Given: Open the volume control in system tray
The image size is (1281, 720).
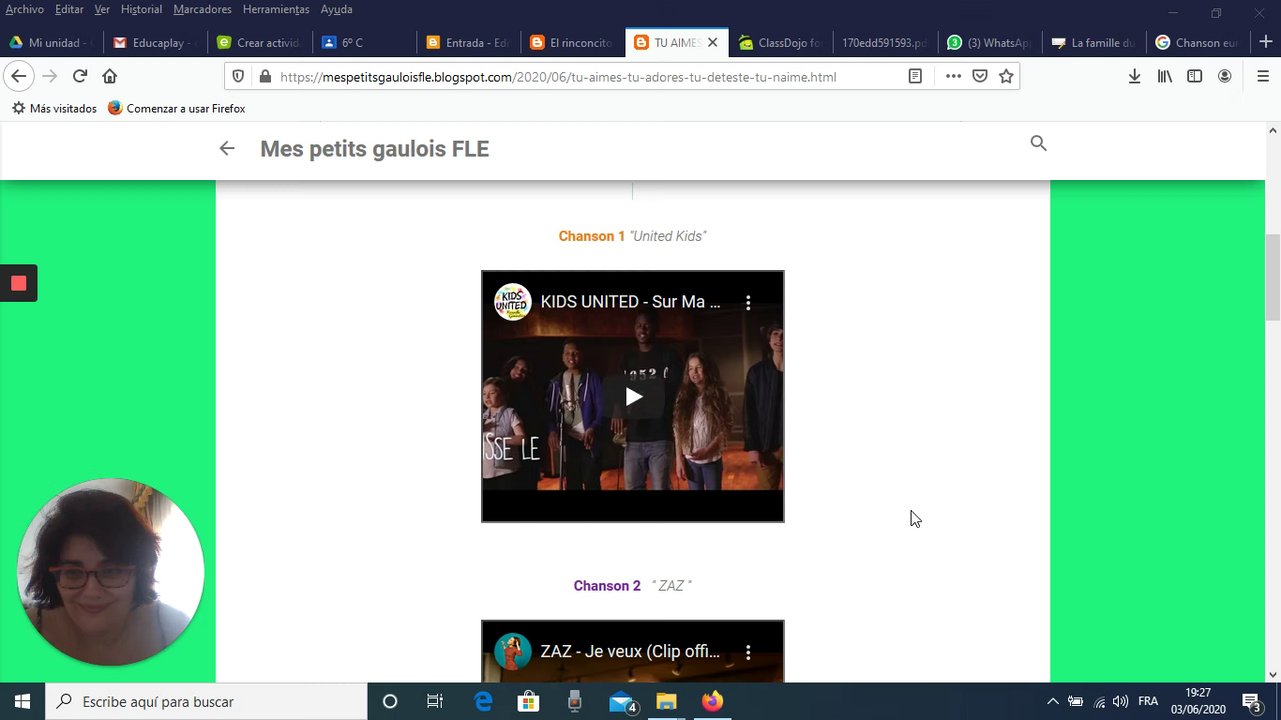Looking at the screenshot, I should point(1121,701).
